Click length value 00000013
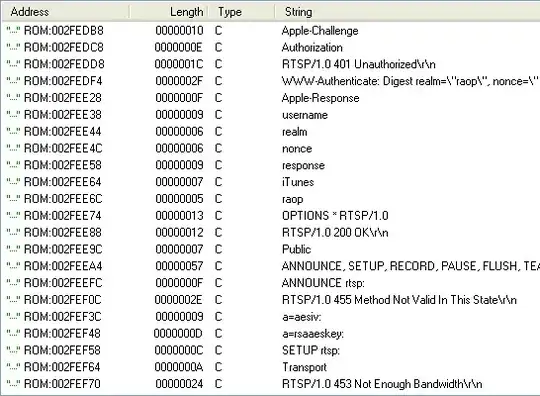 [x=179, y=216]
